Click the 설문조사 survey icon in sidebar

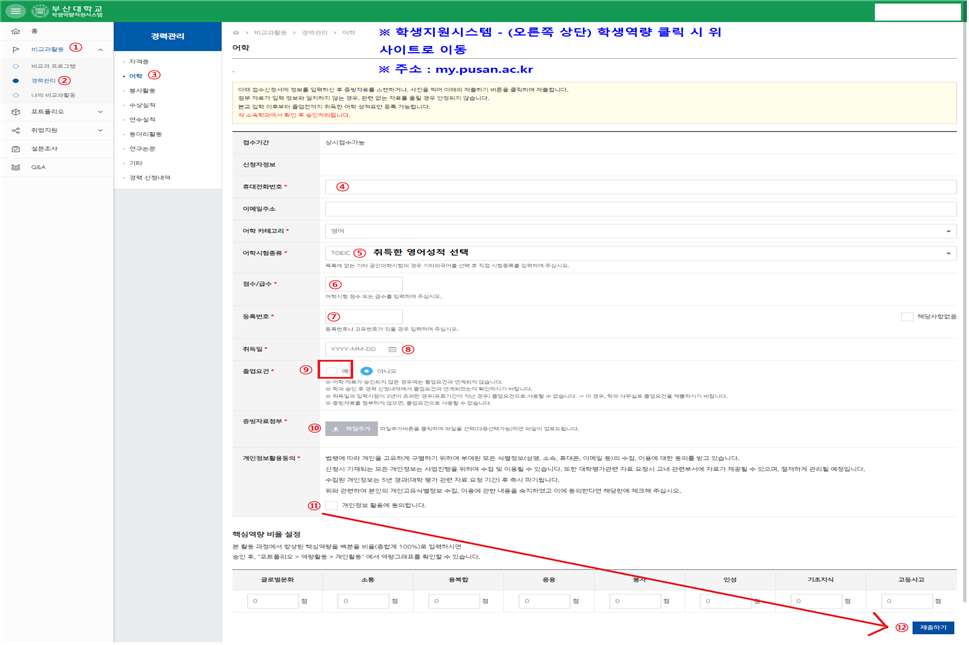pos(15,149)
